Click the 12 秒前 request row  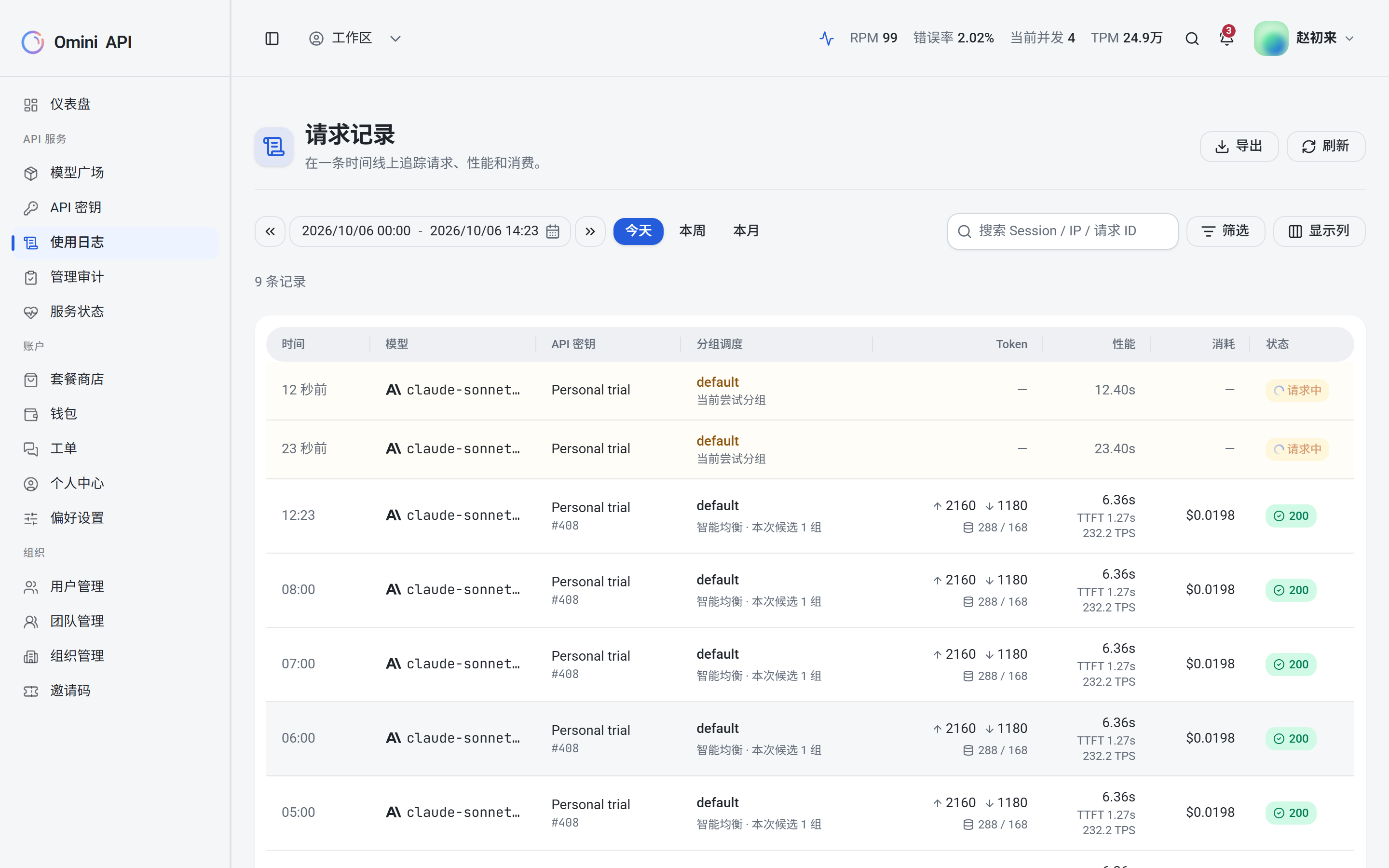(x=810, y=391)
